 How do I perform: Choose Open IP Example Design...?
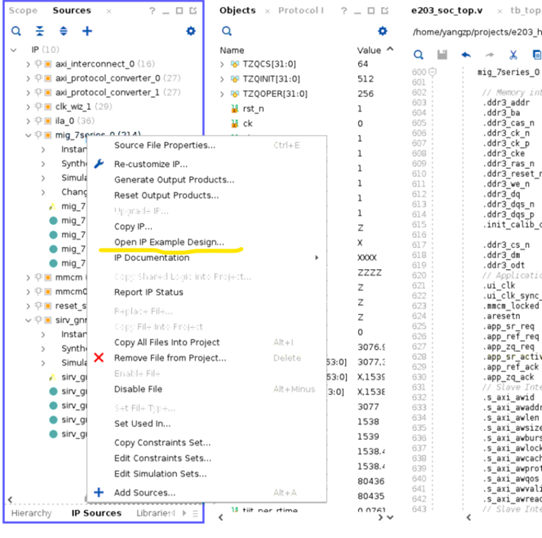click(207, 242)
